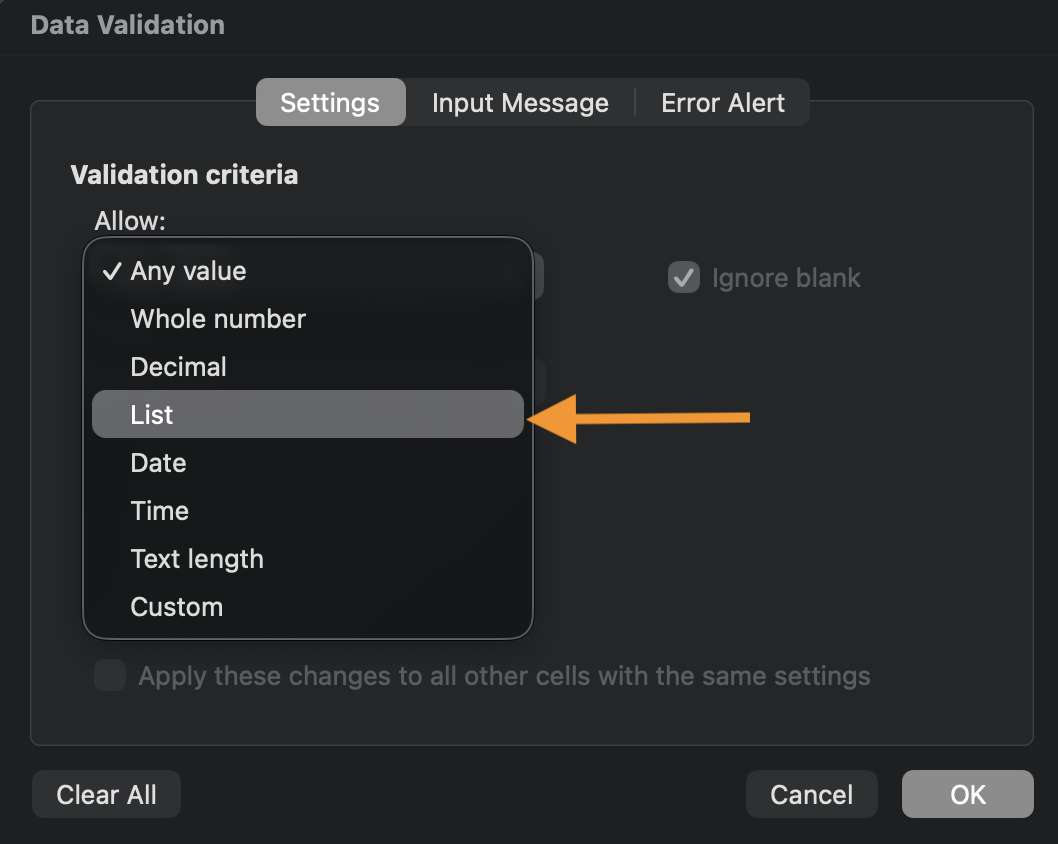Choose List from the Allow dropdown
This screenshot has height=844, width=1058.
(x=152, y=415)
